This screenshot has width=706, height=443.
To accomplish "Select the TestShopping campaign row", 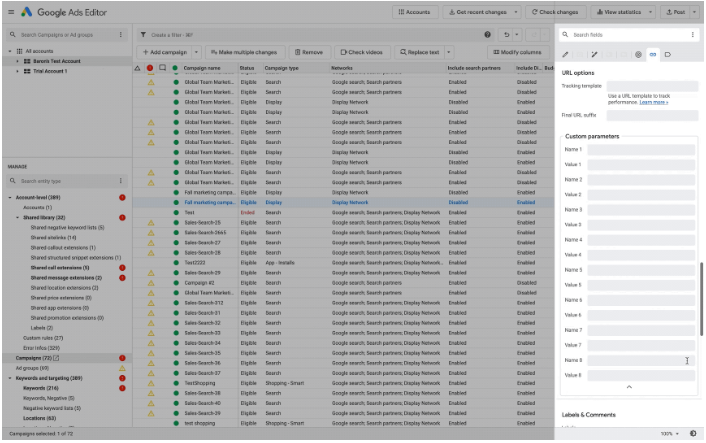I will pyautogui.click(x=344, y=383).
